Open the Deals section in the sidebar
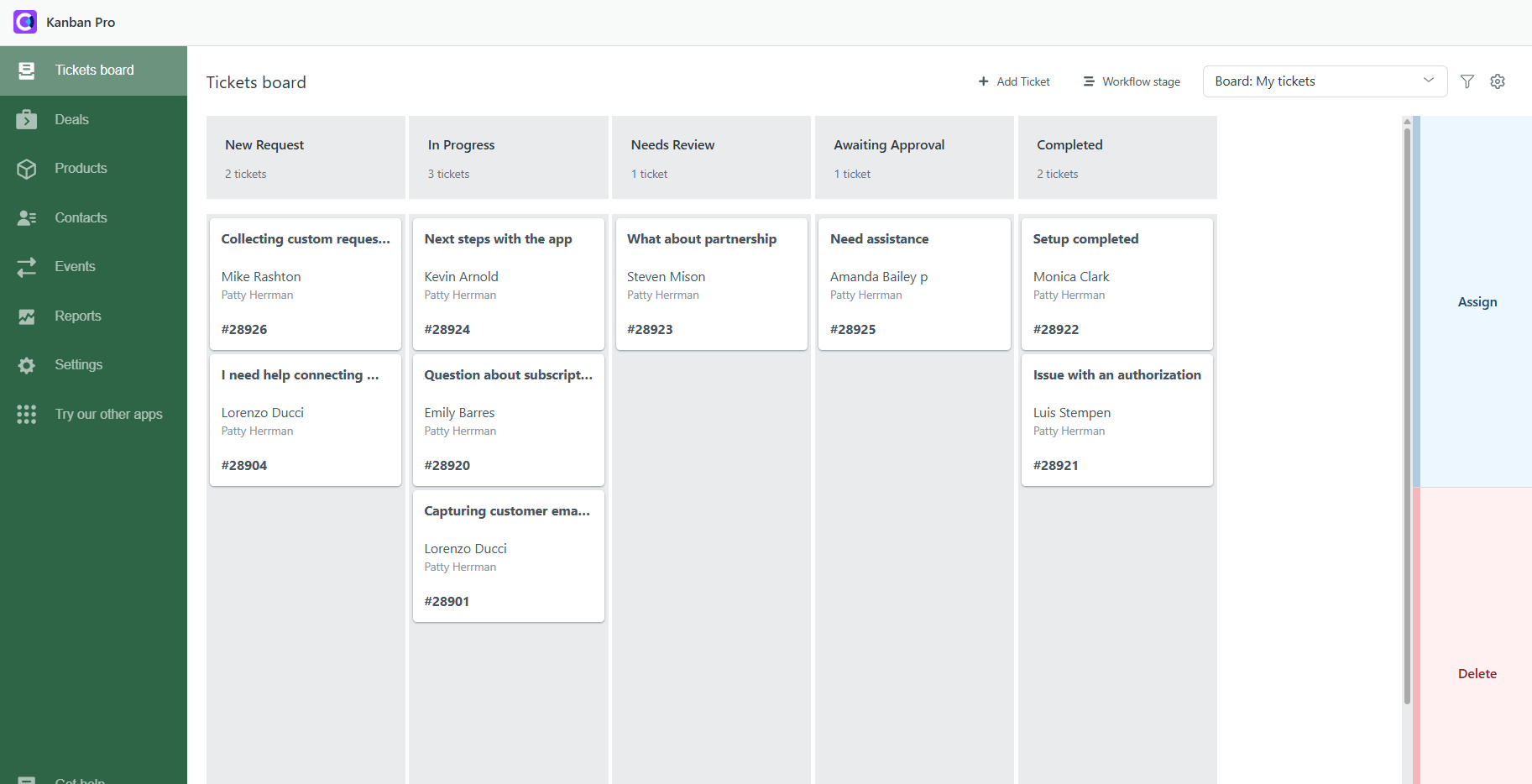The height and width of the screenshot is (784, 1532). point(71,118)
